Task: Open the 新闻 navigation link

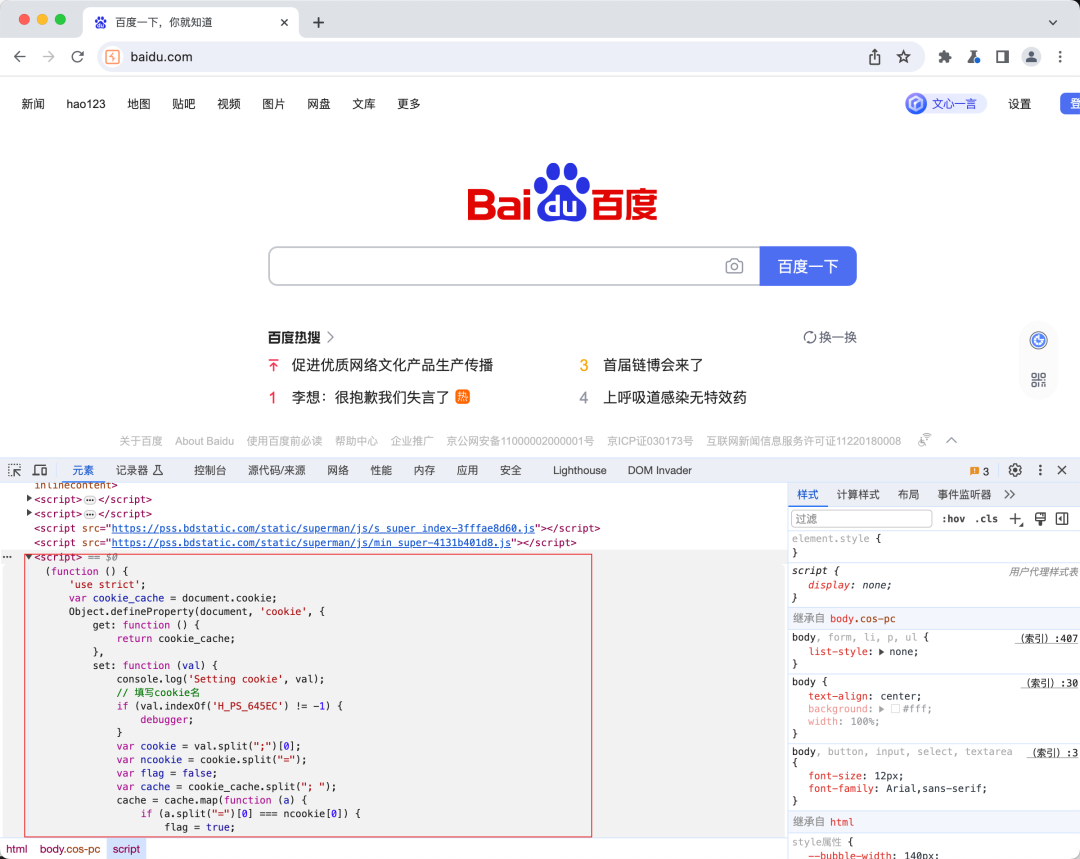Action: pos(33,104)
